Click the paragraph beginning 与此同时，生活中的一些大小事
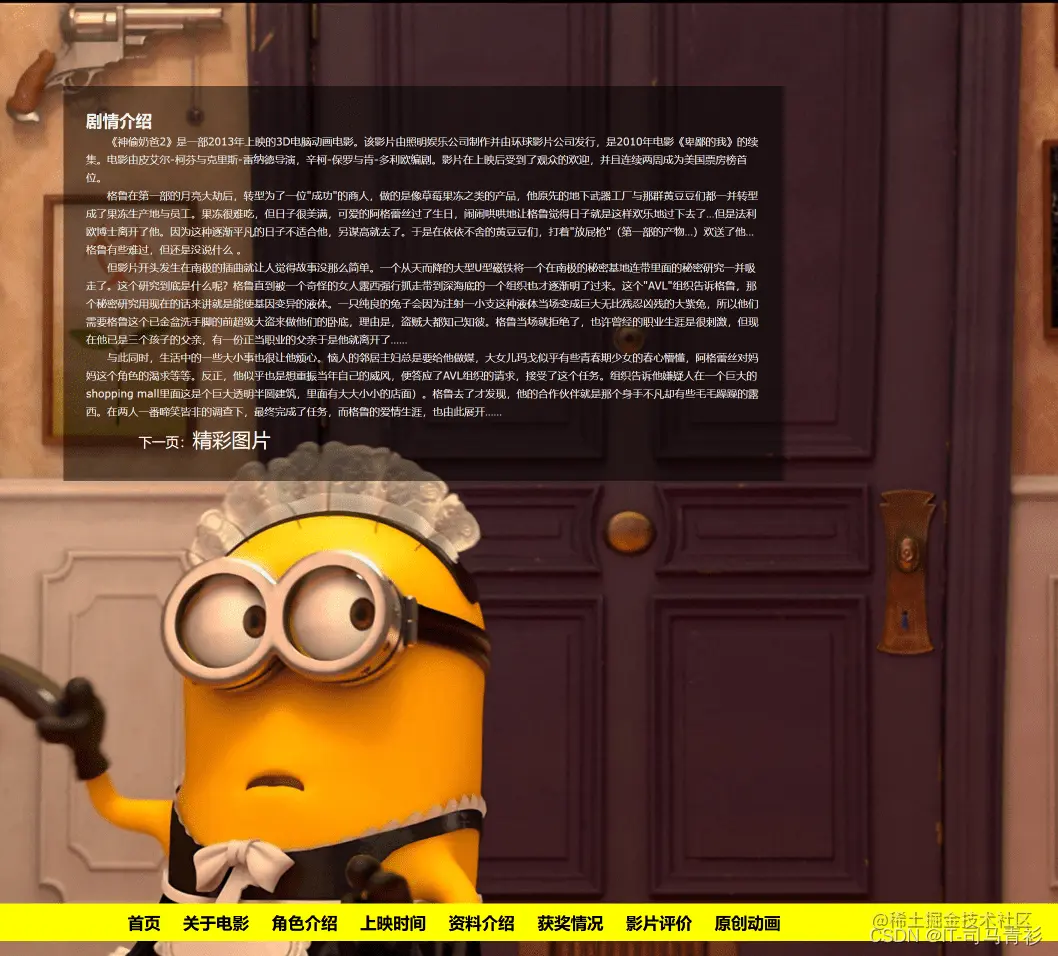The width and height of the screenshot is (1058, 956). tap(422, 385)
